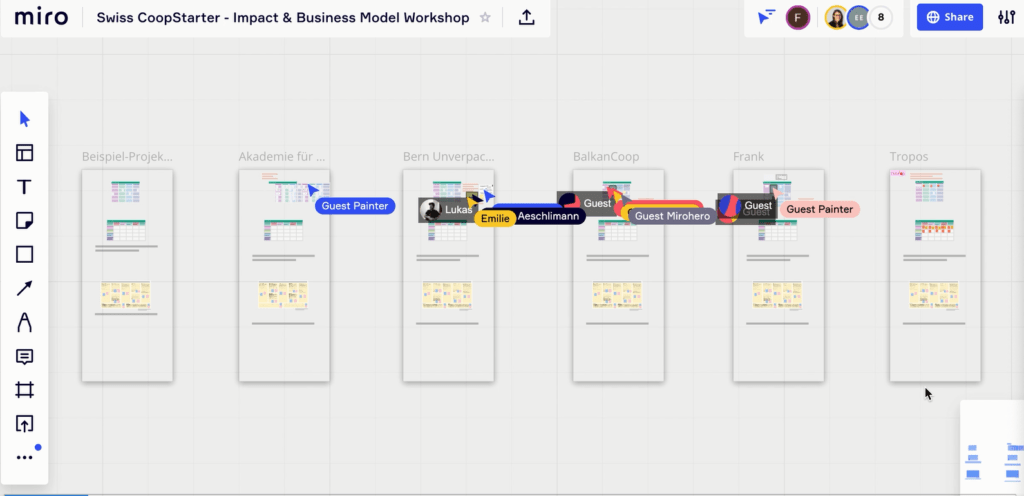The width and height of the screenshot is (1024, 496).
Task: Toggle collaborators' cursors visibility
Action: pos(766,18)
